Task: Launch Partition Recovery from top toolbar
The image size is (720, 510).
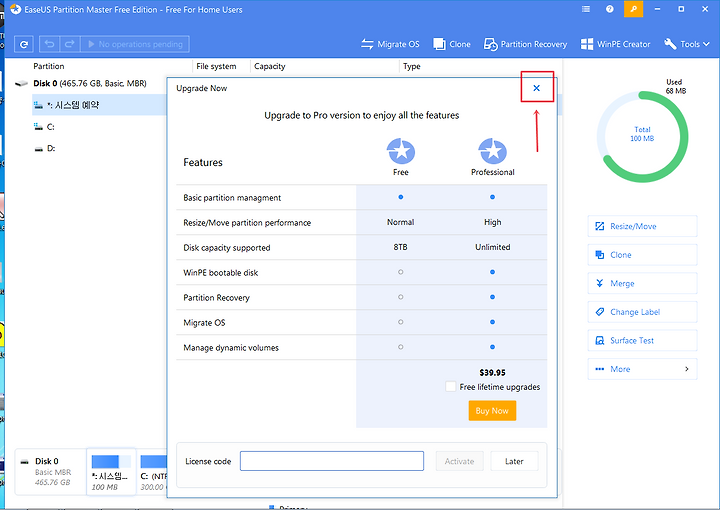Action: pos(525,44)
